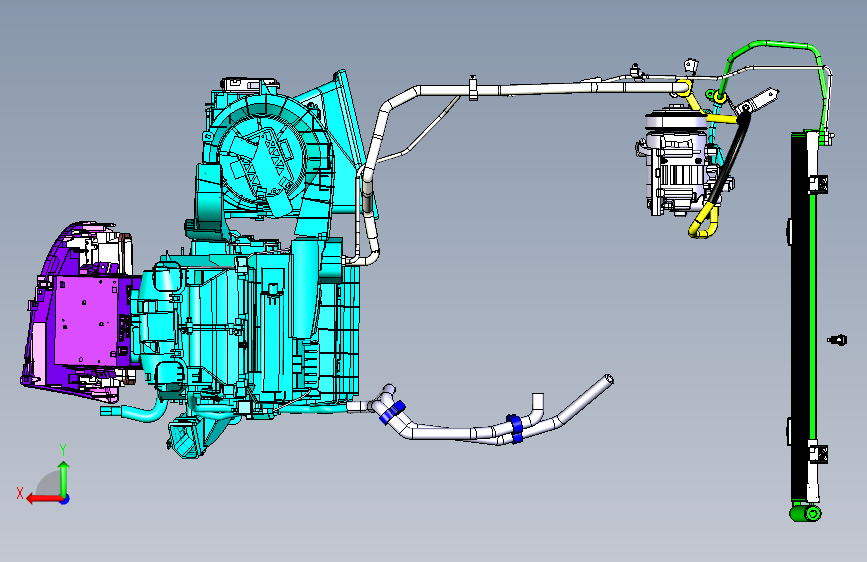Viewport: 867px width, 562px height.
Task: Select the black hose beside the compressor
Action: [x=729, y=158]
